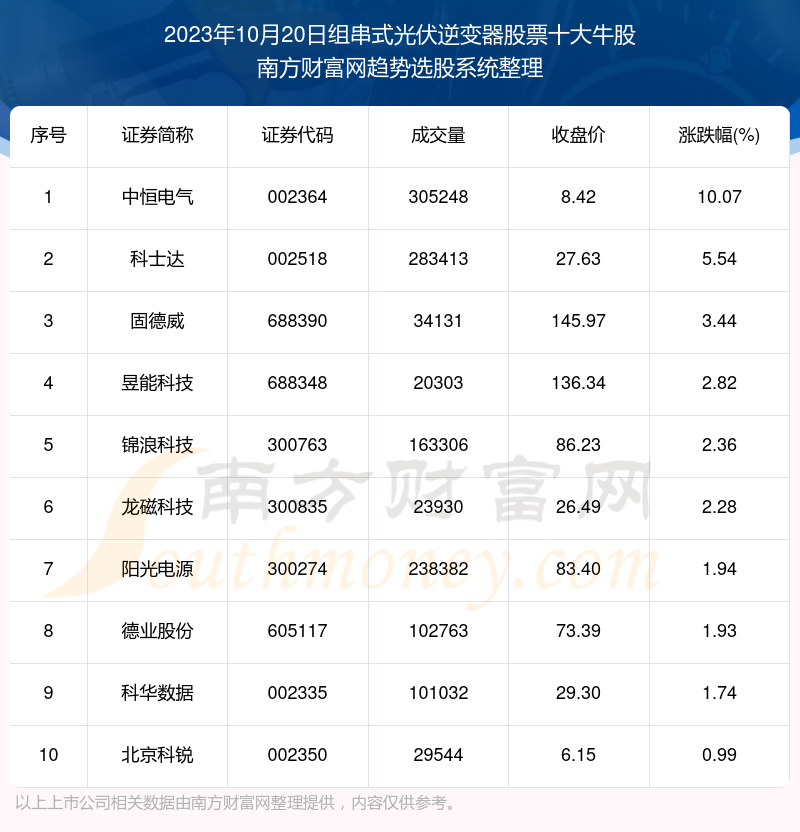Click stock code 688348
The height and width of the screenshot is (832, 800).
(x=298, y=383)
